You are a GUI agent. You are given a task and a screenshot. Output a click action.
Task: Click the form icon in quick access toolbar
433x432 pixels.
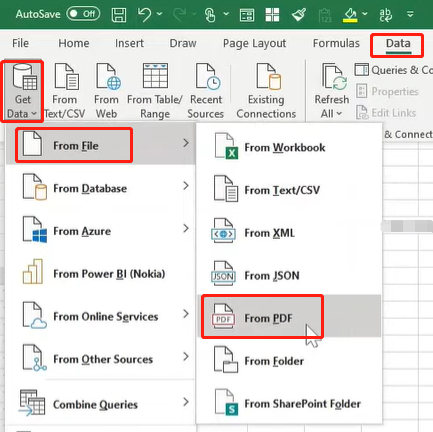point(247,15)
